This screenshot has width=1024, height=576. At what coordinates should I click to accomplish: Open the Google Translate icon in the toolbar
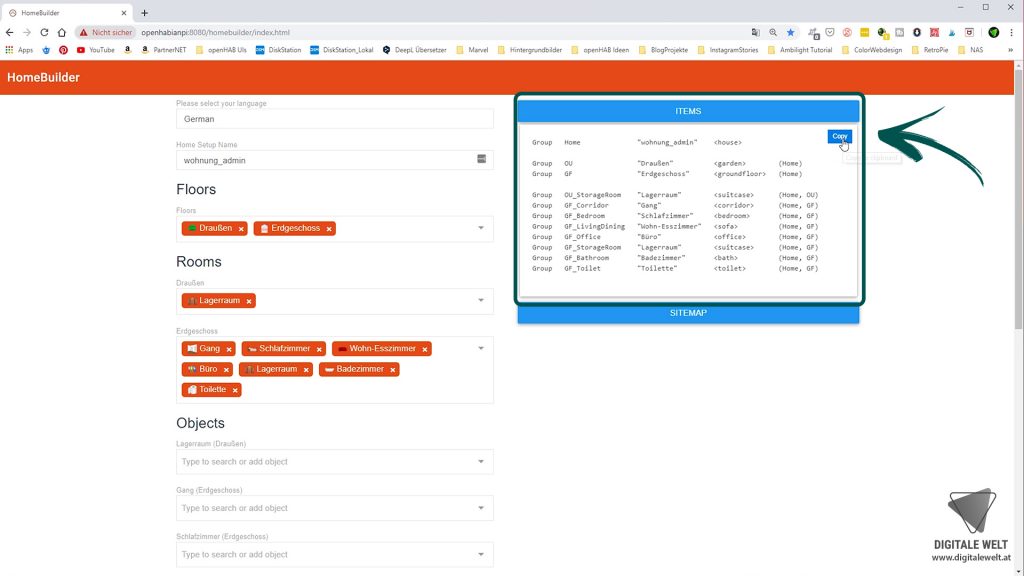756,32
